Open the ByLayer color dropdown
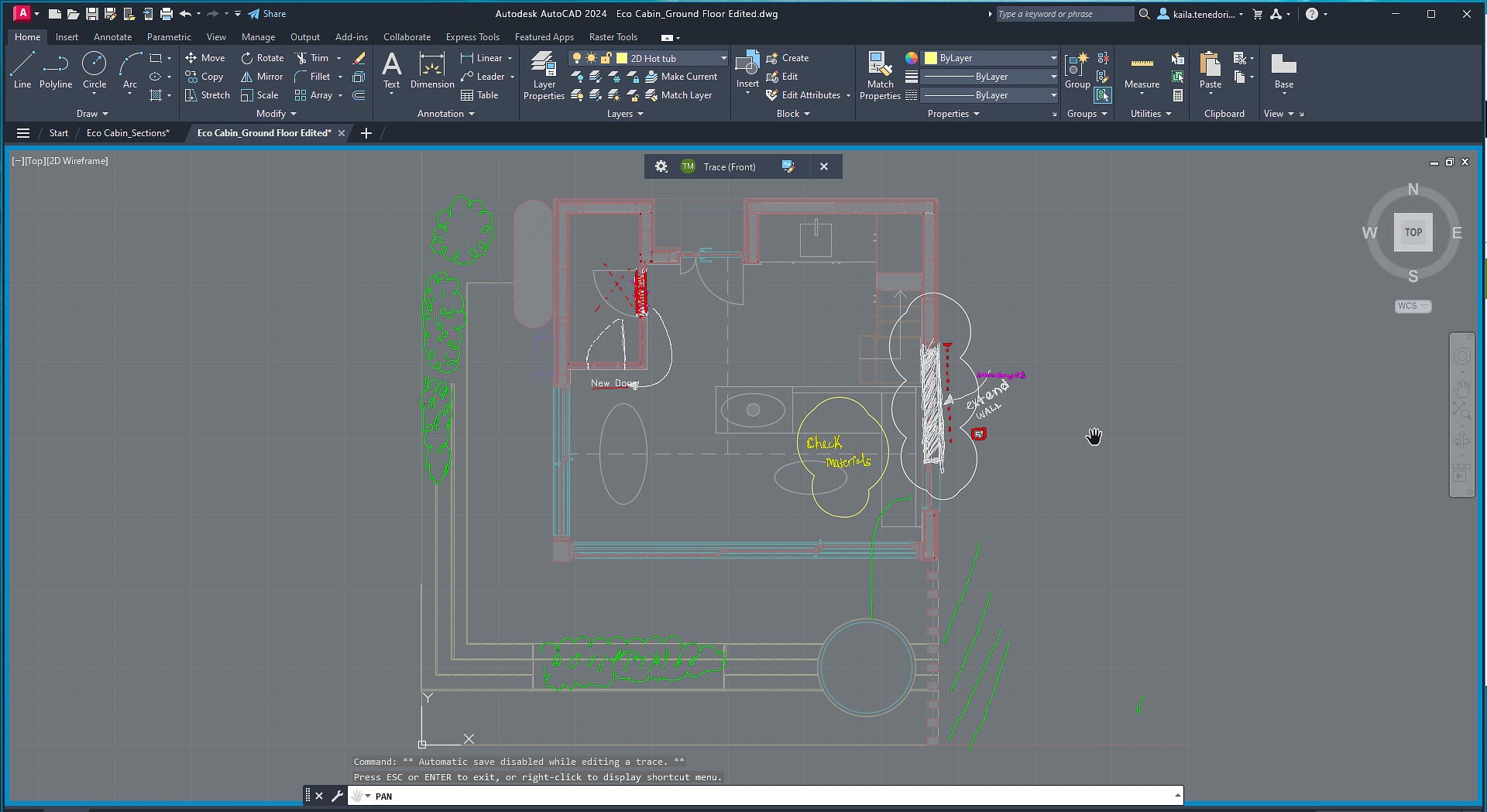 1053,58
